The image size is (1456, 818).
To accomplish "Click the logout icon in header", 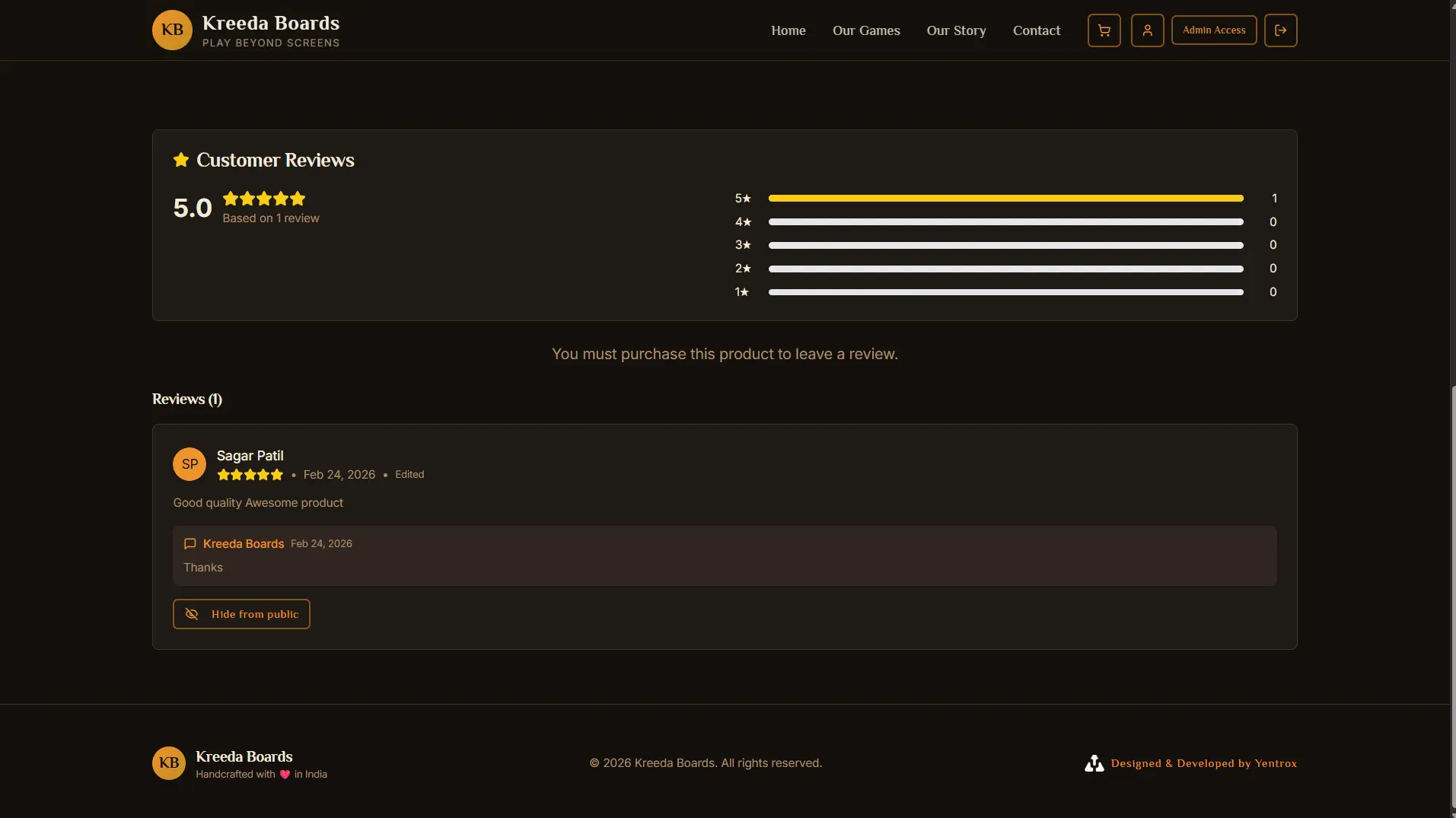I will [x=1280, y=30].
